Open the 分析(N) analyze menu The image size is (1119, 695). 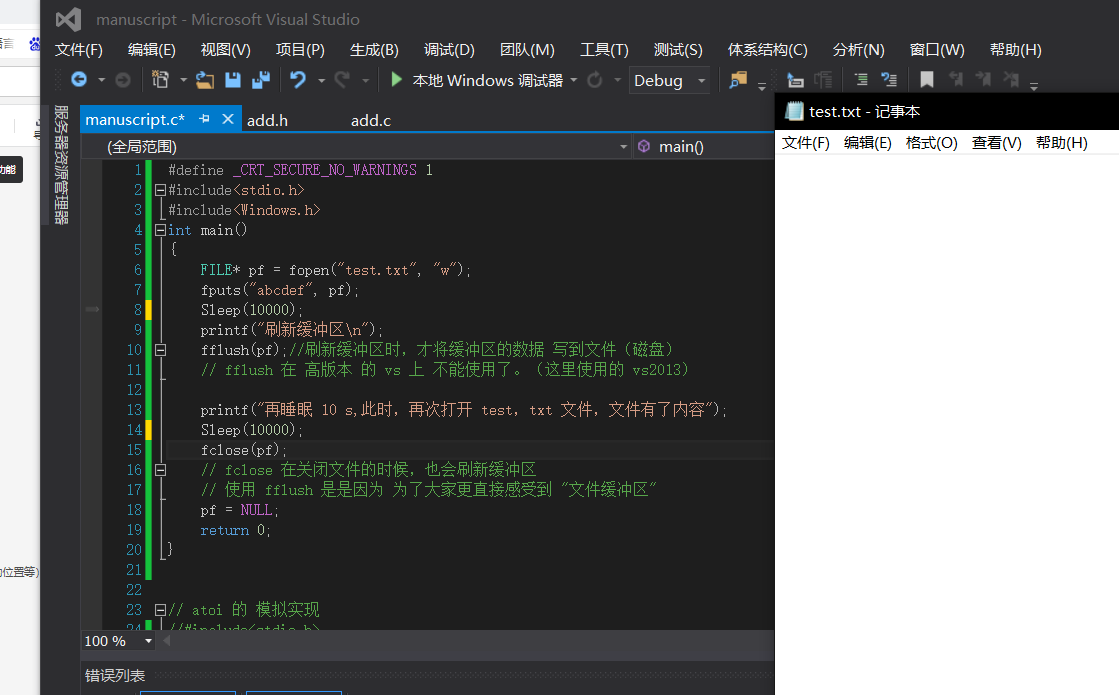click(x=859, y=49)
